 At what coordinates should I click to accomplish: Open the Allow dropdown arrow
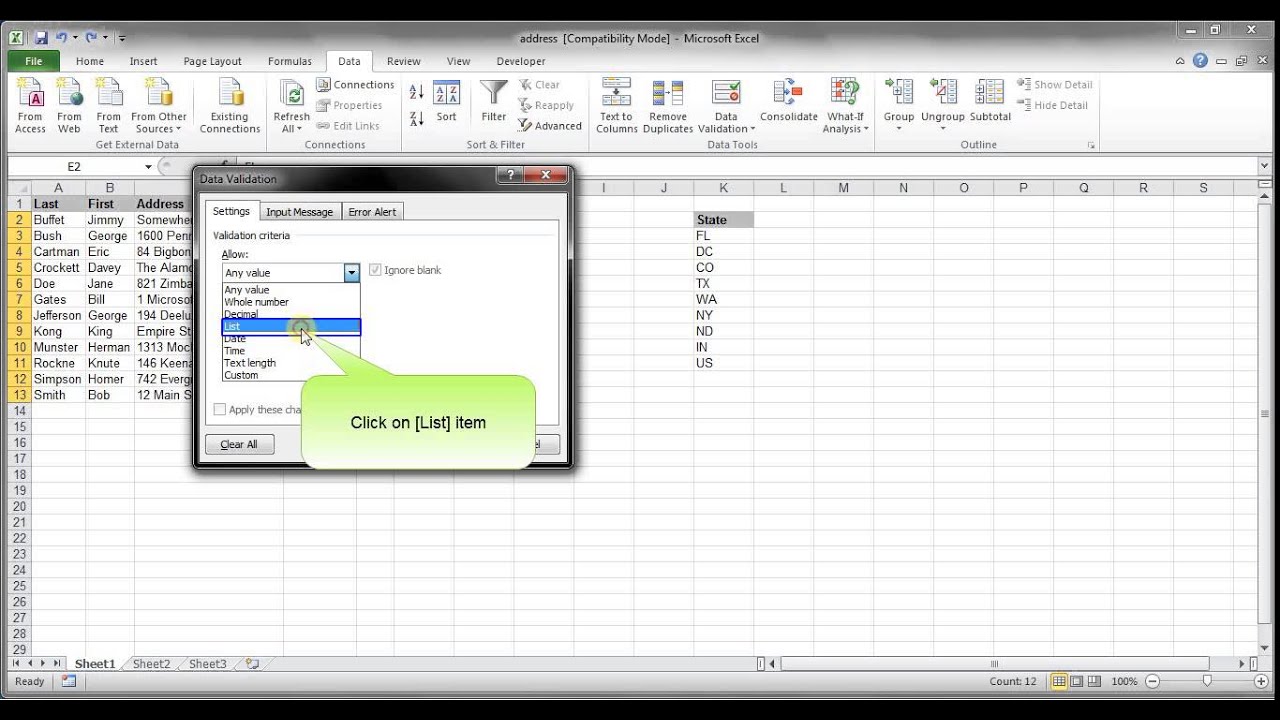[x=351, y=273]
